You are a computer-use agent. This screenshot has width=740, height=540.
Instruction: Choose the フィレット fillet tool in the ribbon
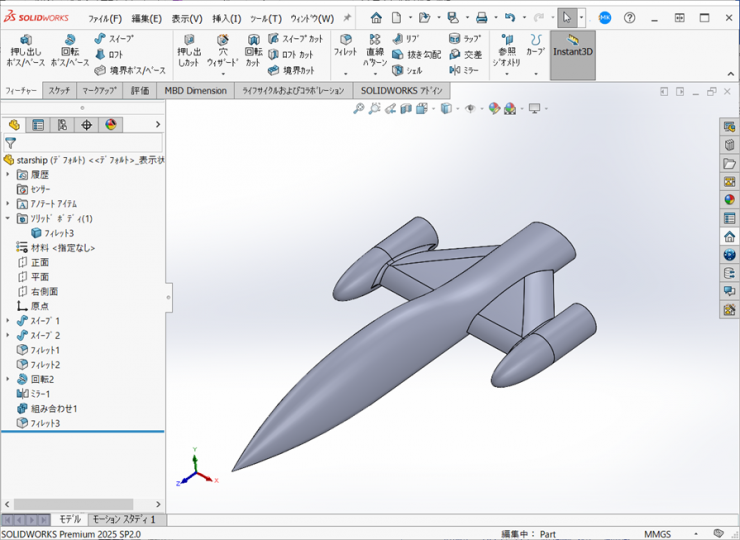click(x=345, y=46)
